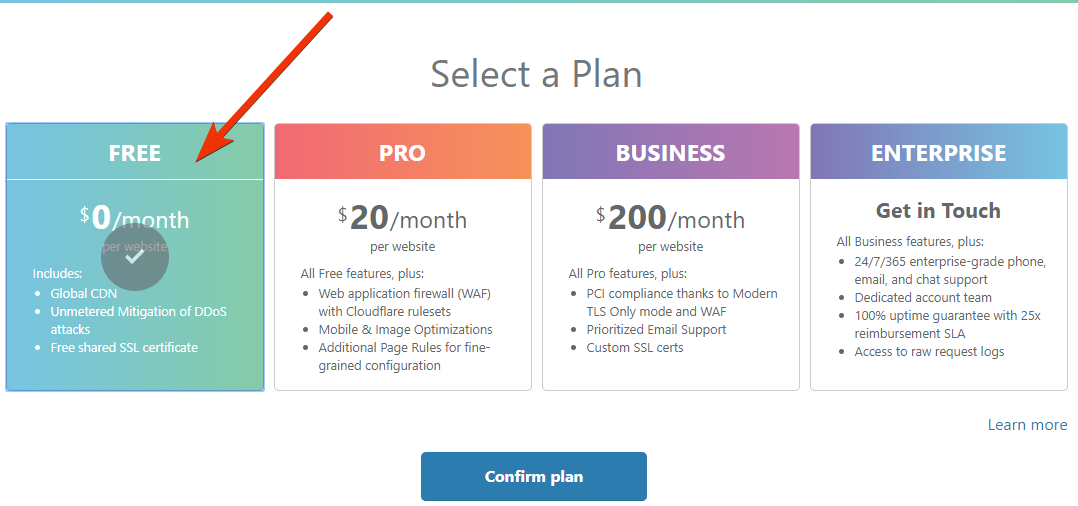This screenshot has width=1078, height=506.
Task: Click the Prioritized Email Support item
Action: pos(656,330)
